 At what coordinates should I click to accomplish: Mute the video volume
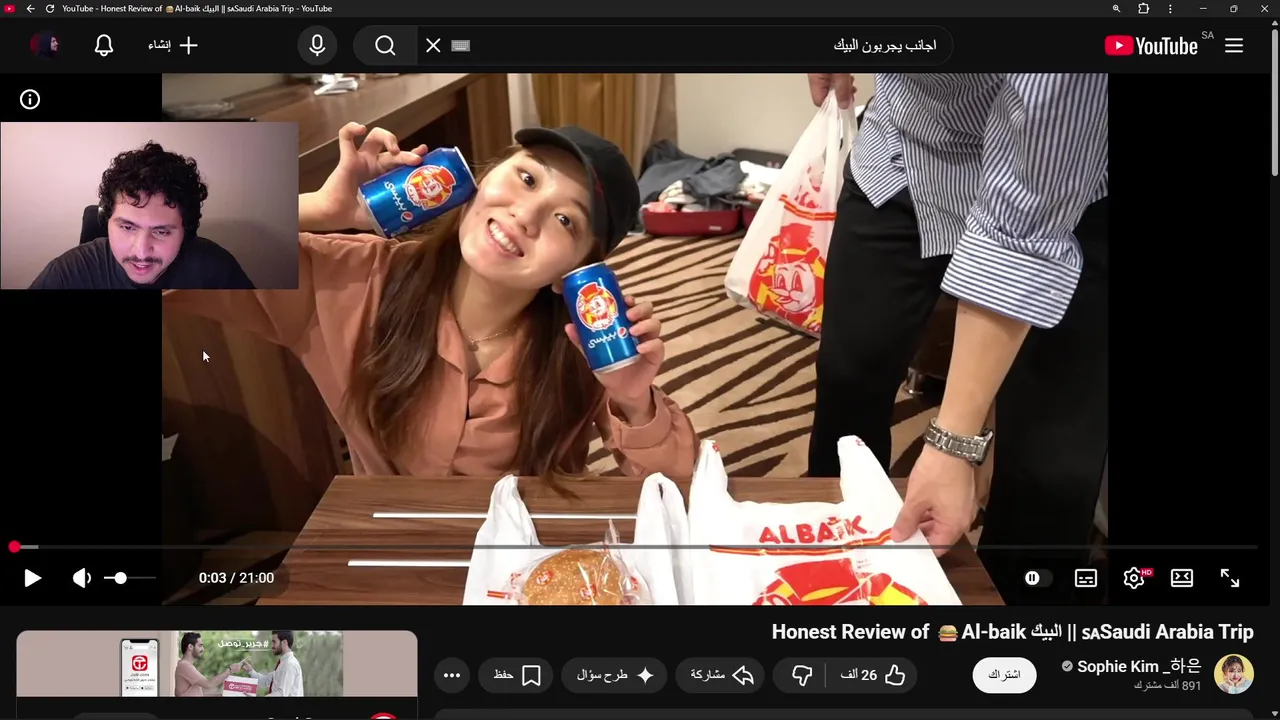click(82, 578)
